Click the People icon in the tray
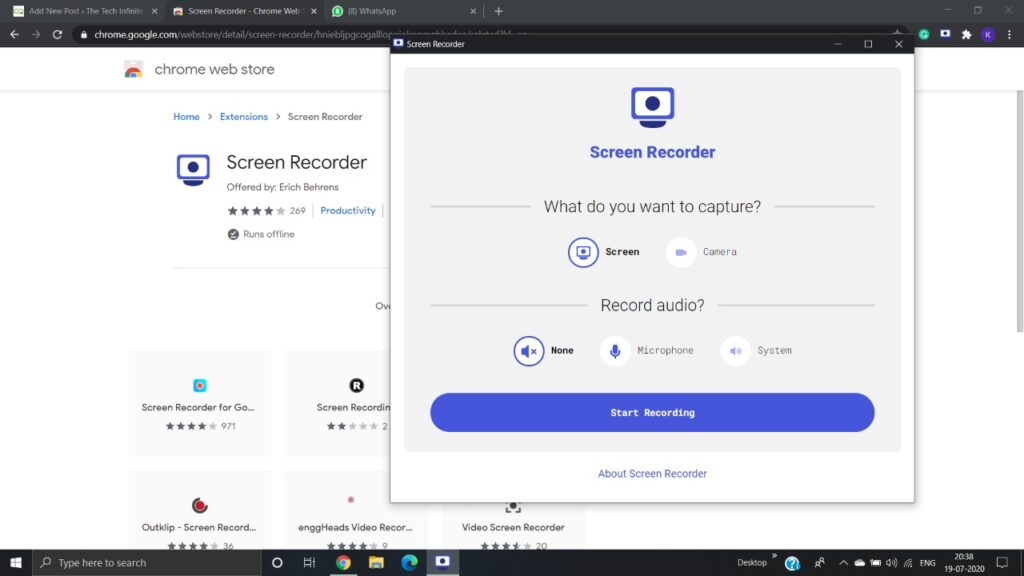 pos(820,562)
